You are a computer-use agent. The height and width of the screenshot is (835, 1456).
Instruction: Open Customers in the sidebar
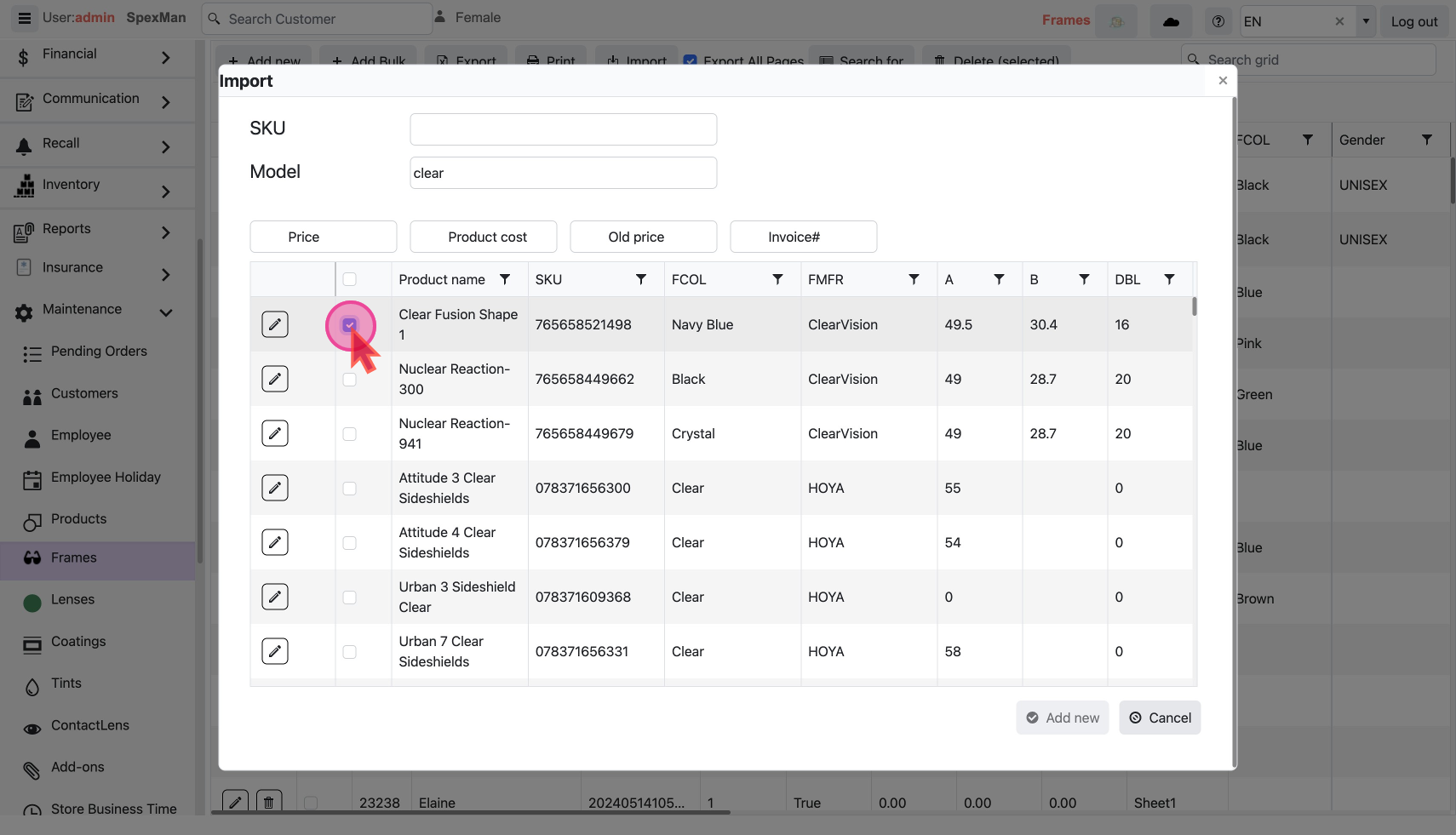[x=84, y=394]
